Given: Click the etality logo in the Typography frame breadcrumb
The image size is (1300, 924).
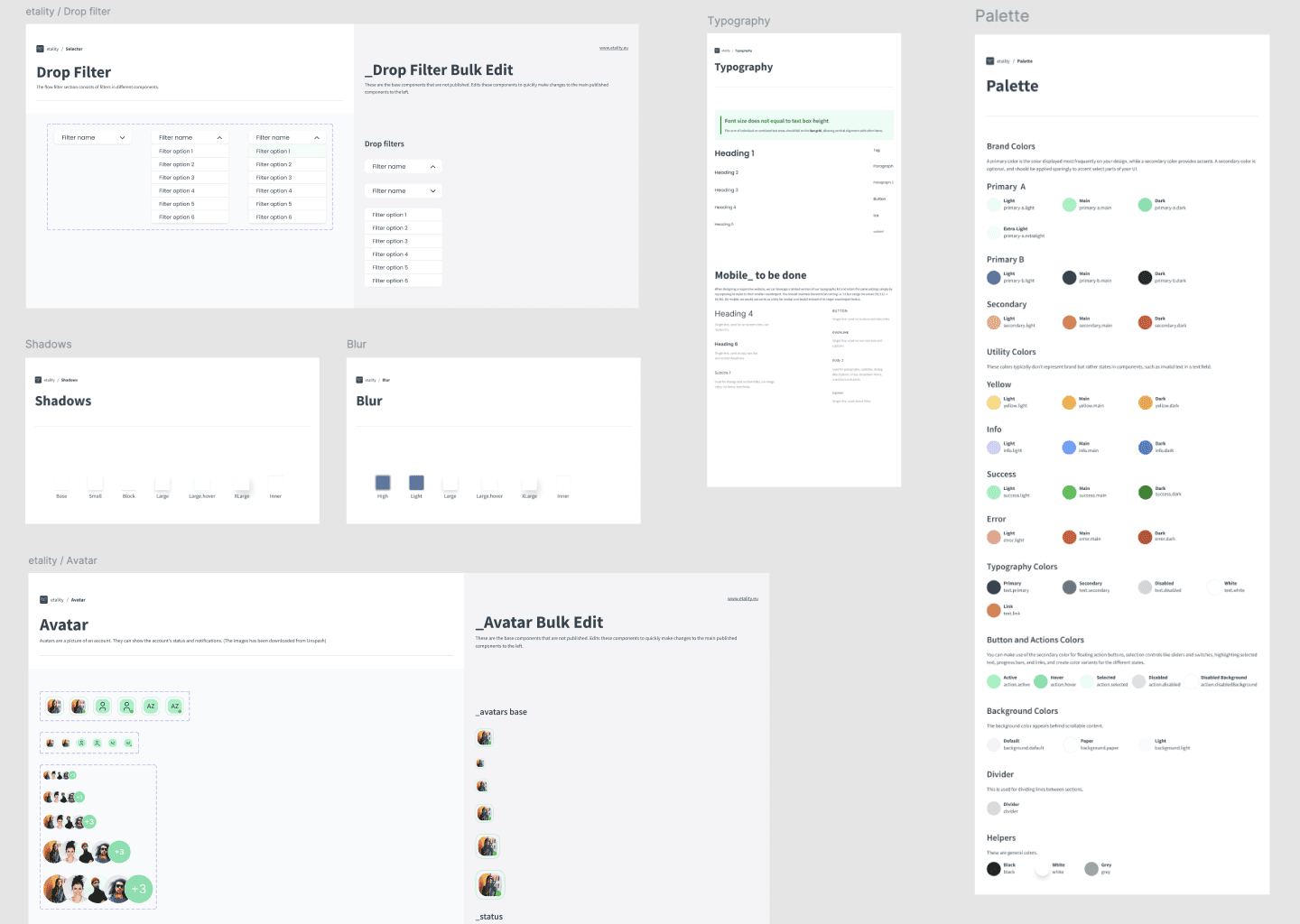Looking at the screenshot, I should [717, 51].
